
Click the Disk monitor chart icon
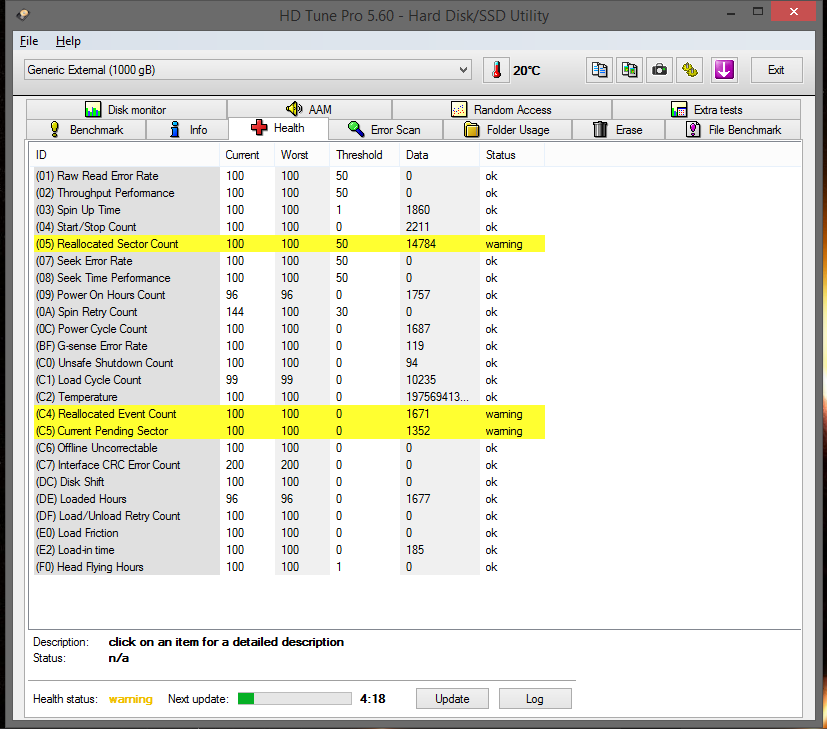pyautogui.click(x=93, y=110)
